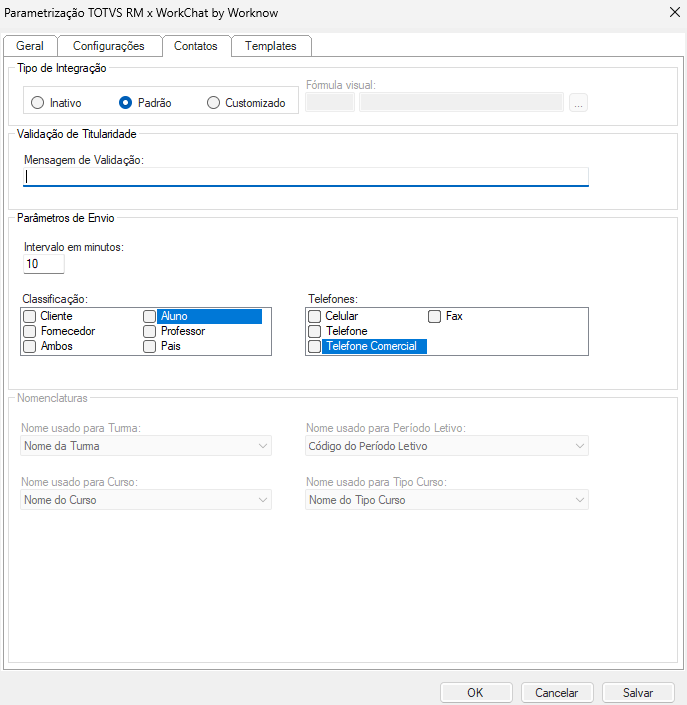
Task: Open the Configurações tab
Action: (x=109, y=46)
